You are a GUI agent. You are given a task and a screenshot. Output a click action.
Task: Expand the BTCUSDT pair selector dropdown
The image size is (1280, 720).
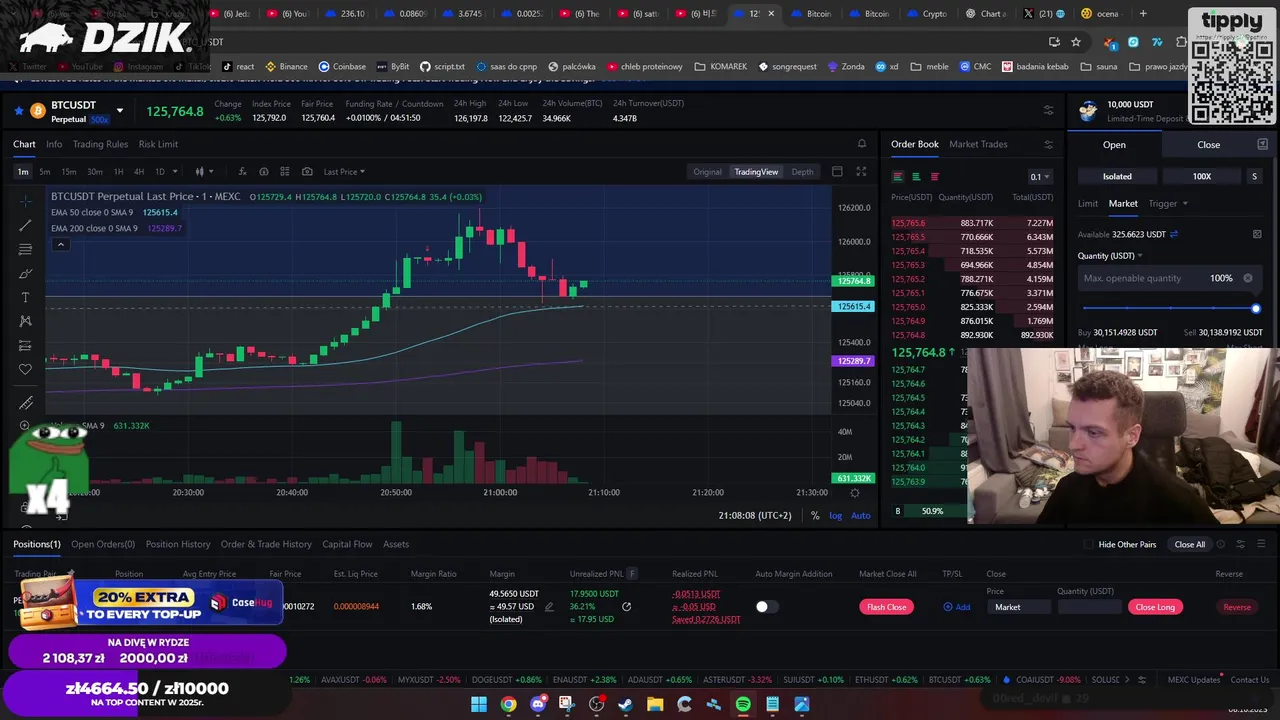pyautogui.click(x=119, y=111)
